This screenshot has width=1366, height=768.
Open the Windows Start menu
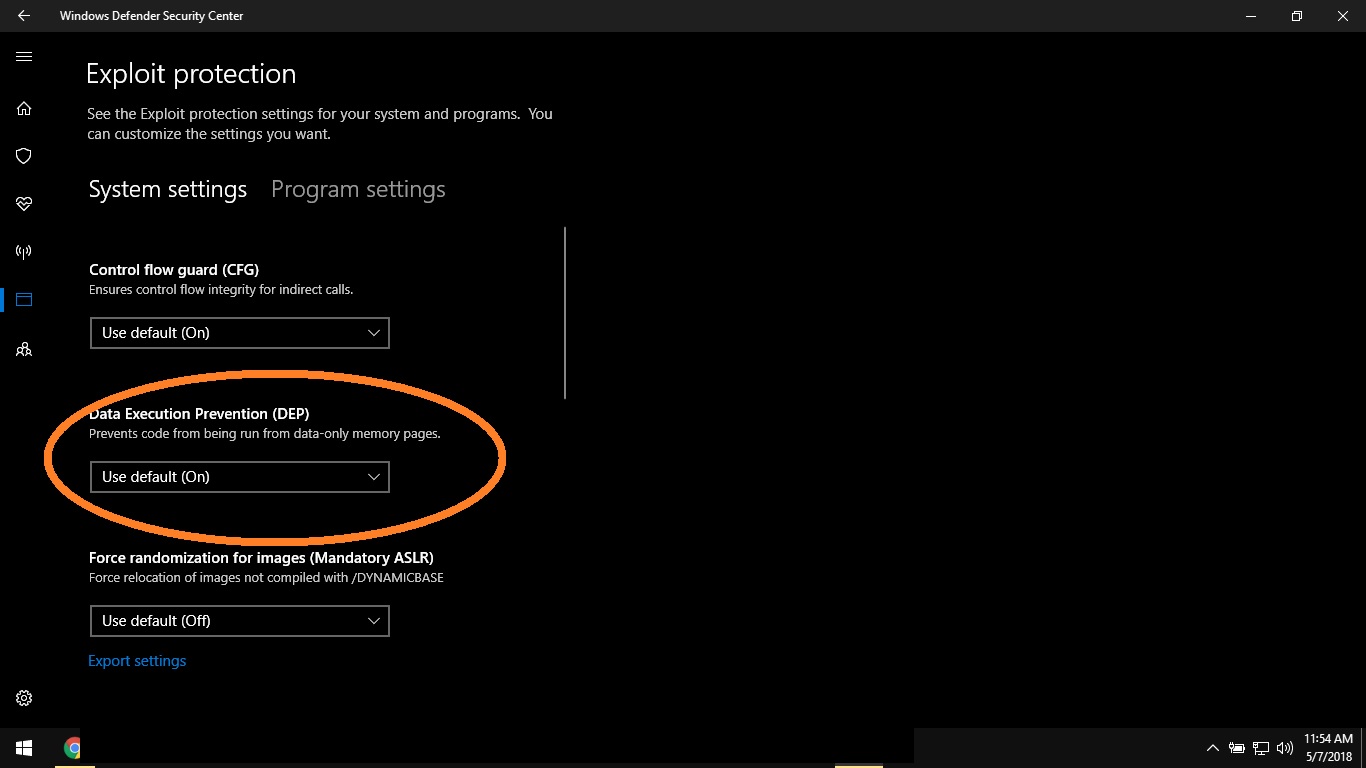(x=24, y=748)
